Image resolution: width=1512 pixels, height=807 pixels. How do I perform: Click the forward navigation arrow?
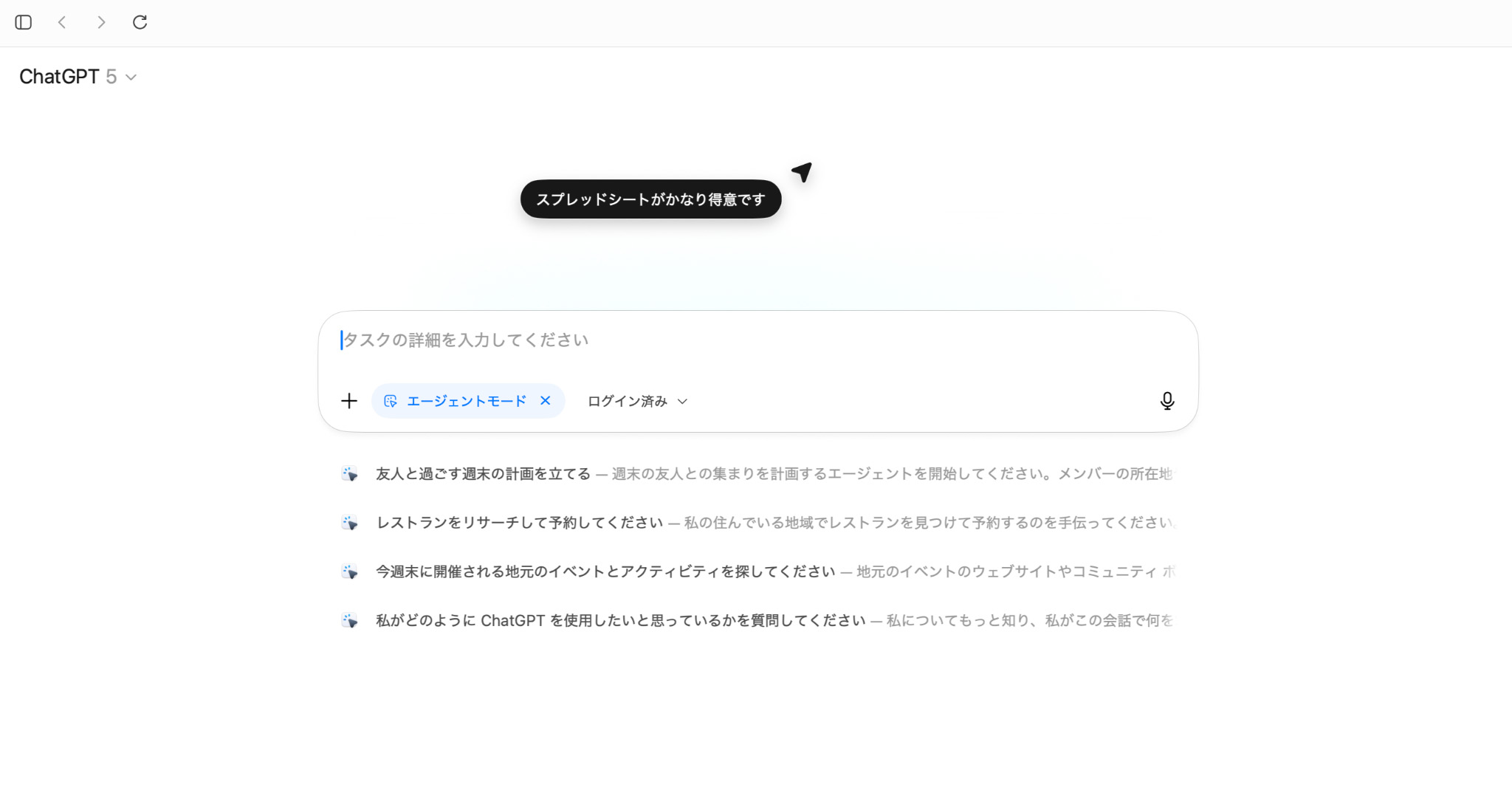[101, 22]
